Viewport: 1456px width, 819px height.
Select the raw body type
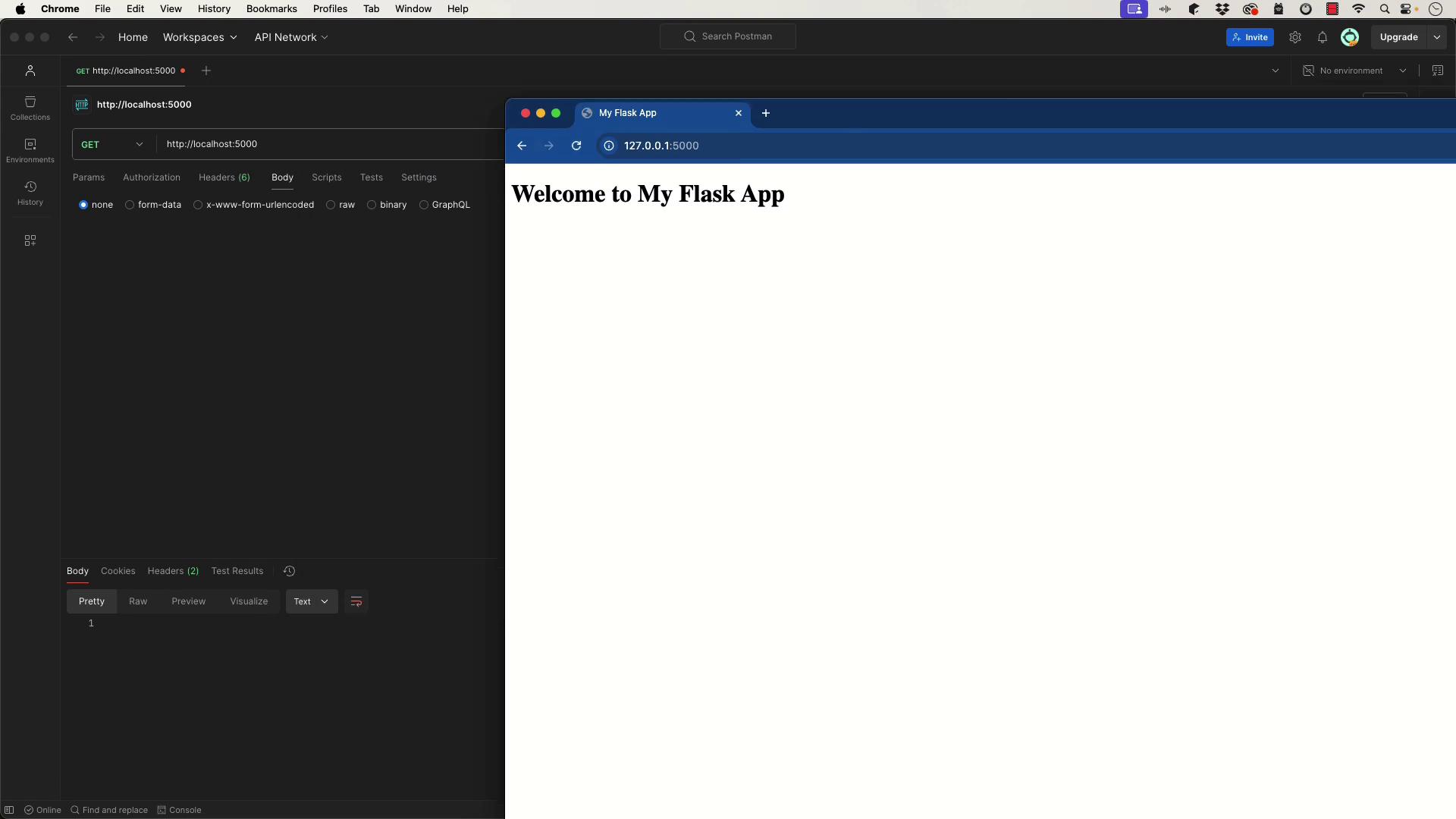point(331,205)
